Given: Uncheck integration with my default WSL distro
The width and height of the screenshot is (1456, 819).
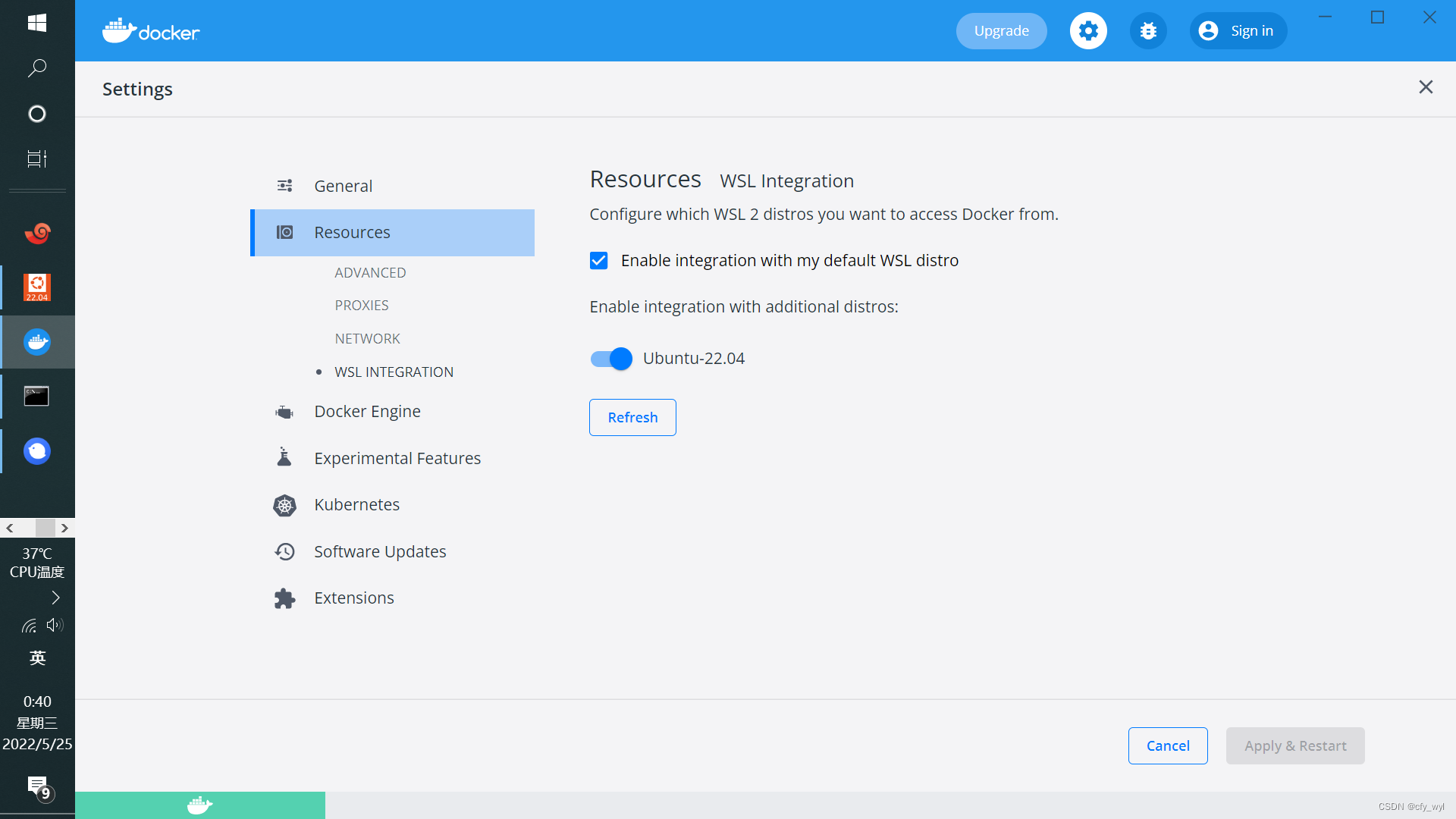Looking at the screenshot, I should point(599,260).
